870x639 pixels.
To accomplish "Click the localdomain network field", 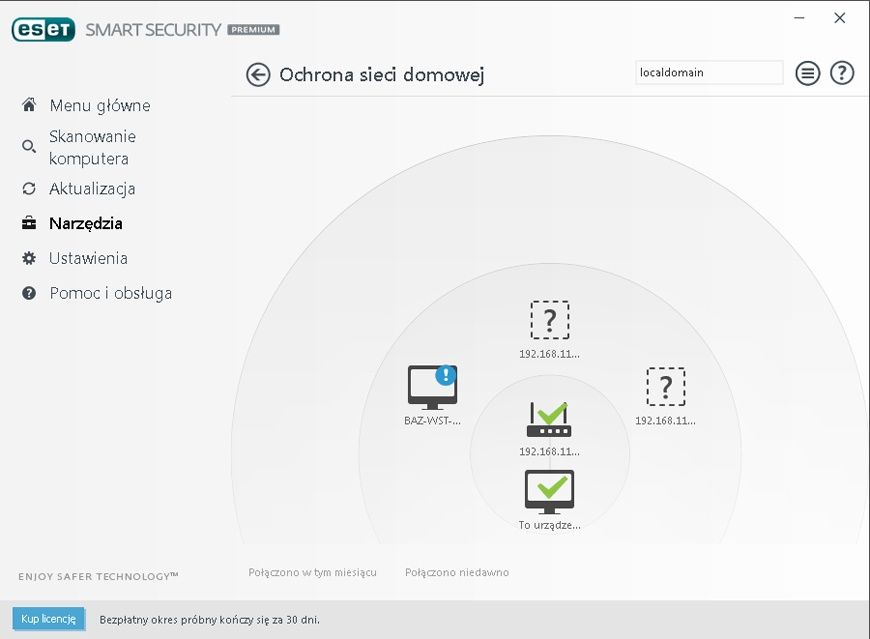I will tap(709, 73).
